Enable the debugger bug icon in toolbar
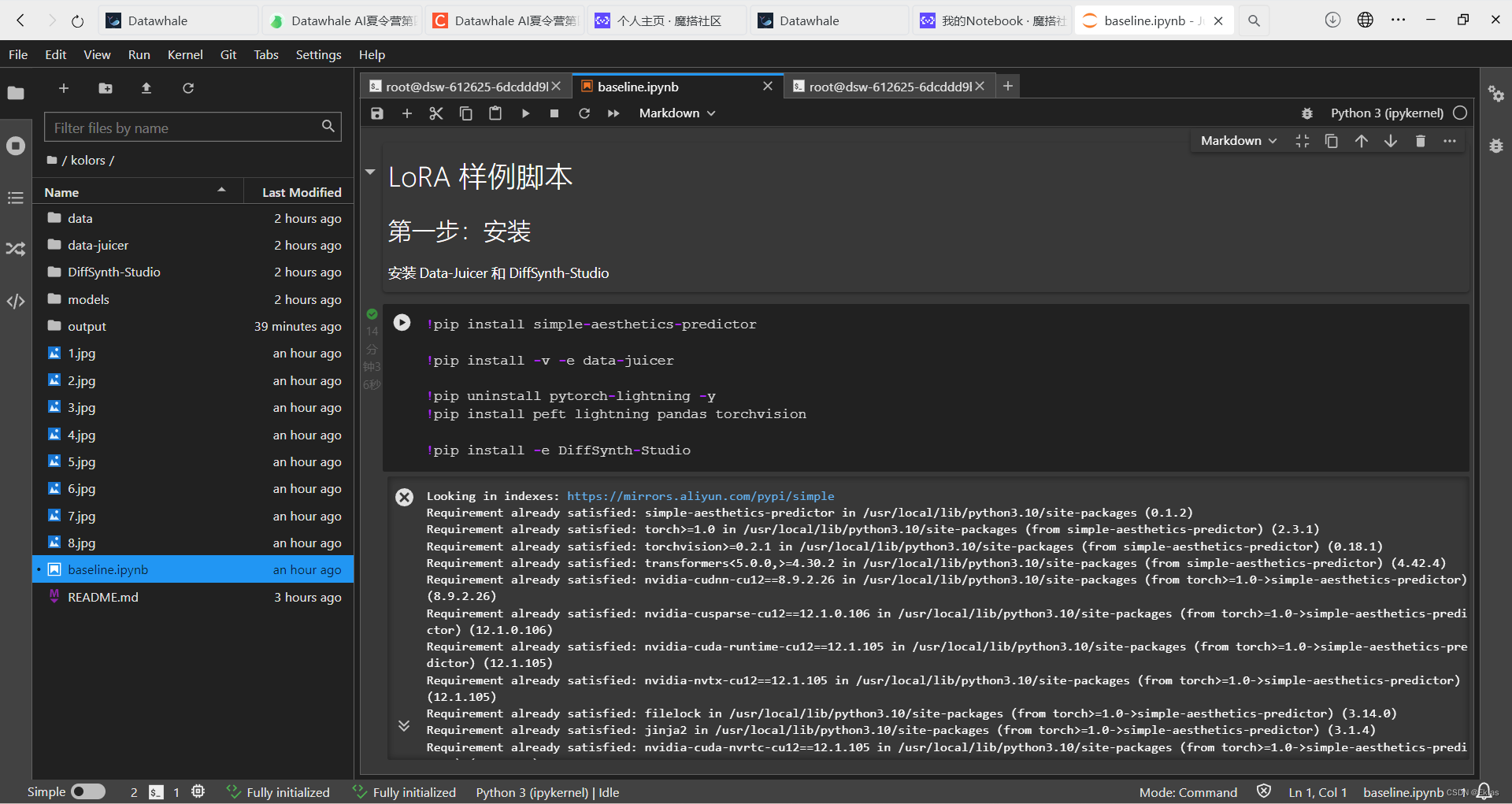The width and height of the screenshot is (1512, 804). point(1307,113)
